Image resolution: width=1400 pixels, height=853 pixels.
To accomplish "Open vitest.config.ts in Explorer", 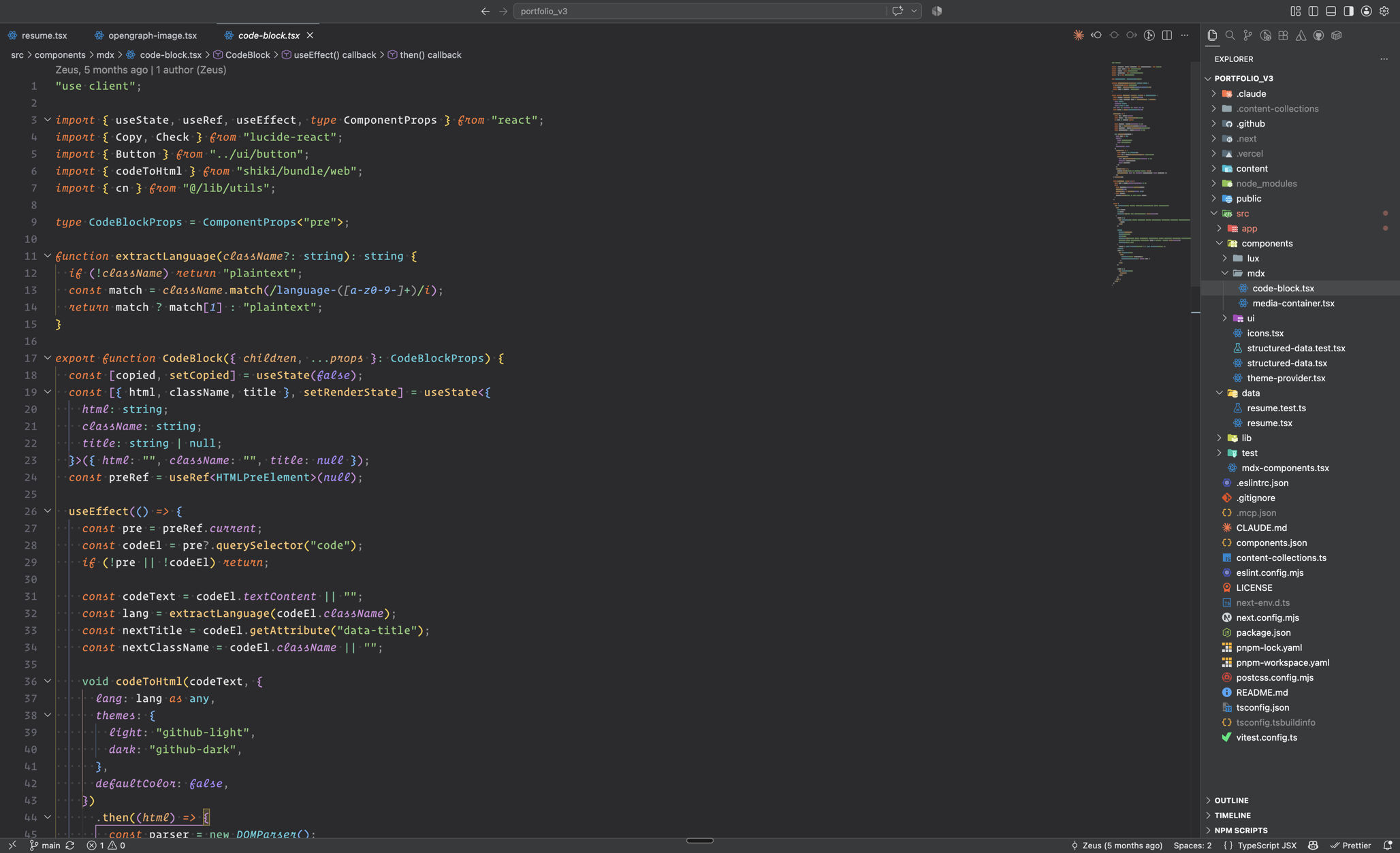I will tap(1267, 738).
